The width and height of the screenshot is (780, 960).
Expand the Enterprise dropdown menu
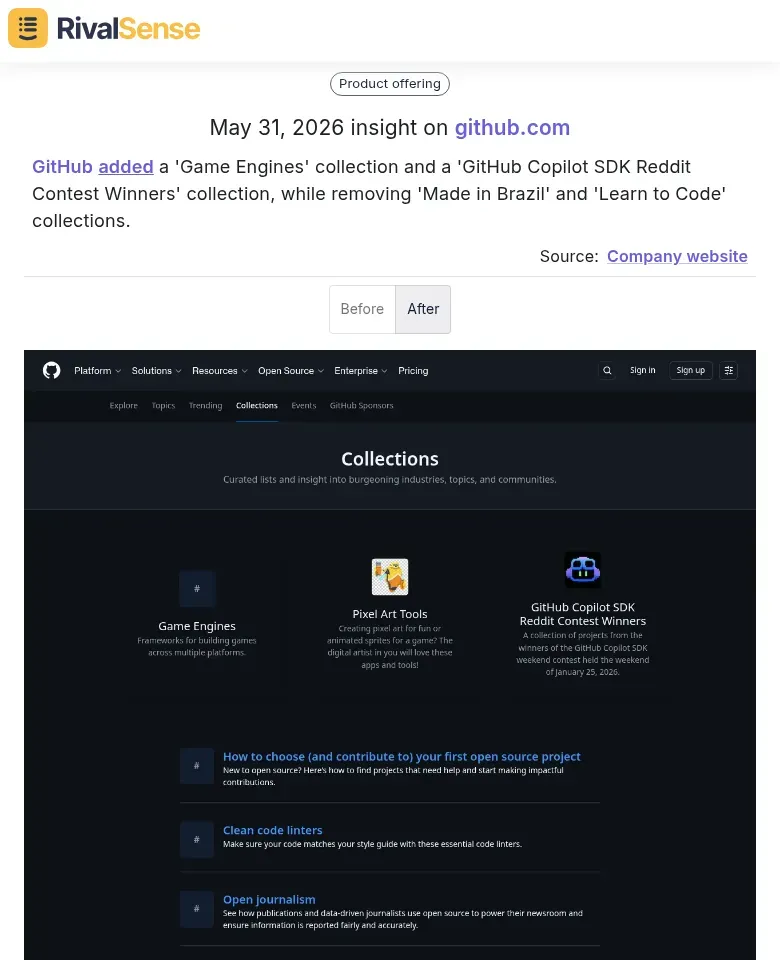click(361, 370)
